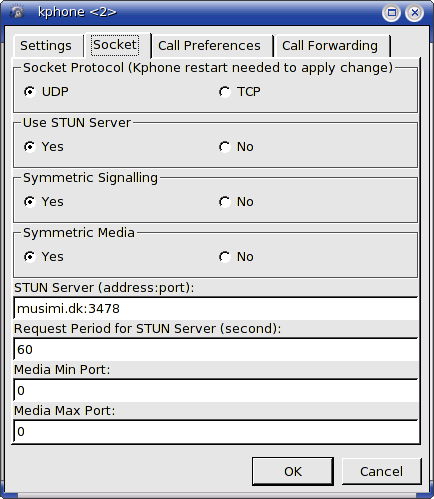This screenshot has width=434, height=499.
Task: Set Symmetric Media to No
Action: [x=236, y=257]
